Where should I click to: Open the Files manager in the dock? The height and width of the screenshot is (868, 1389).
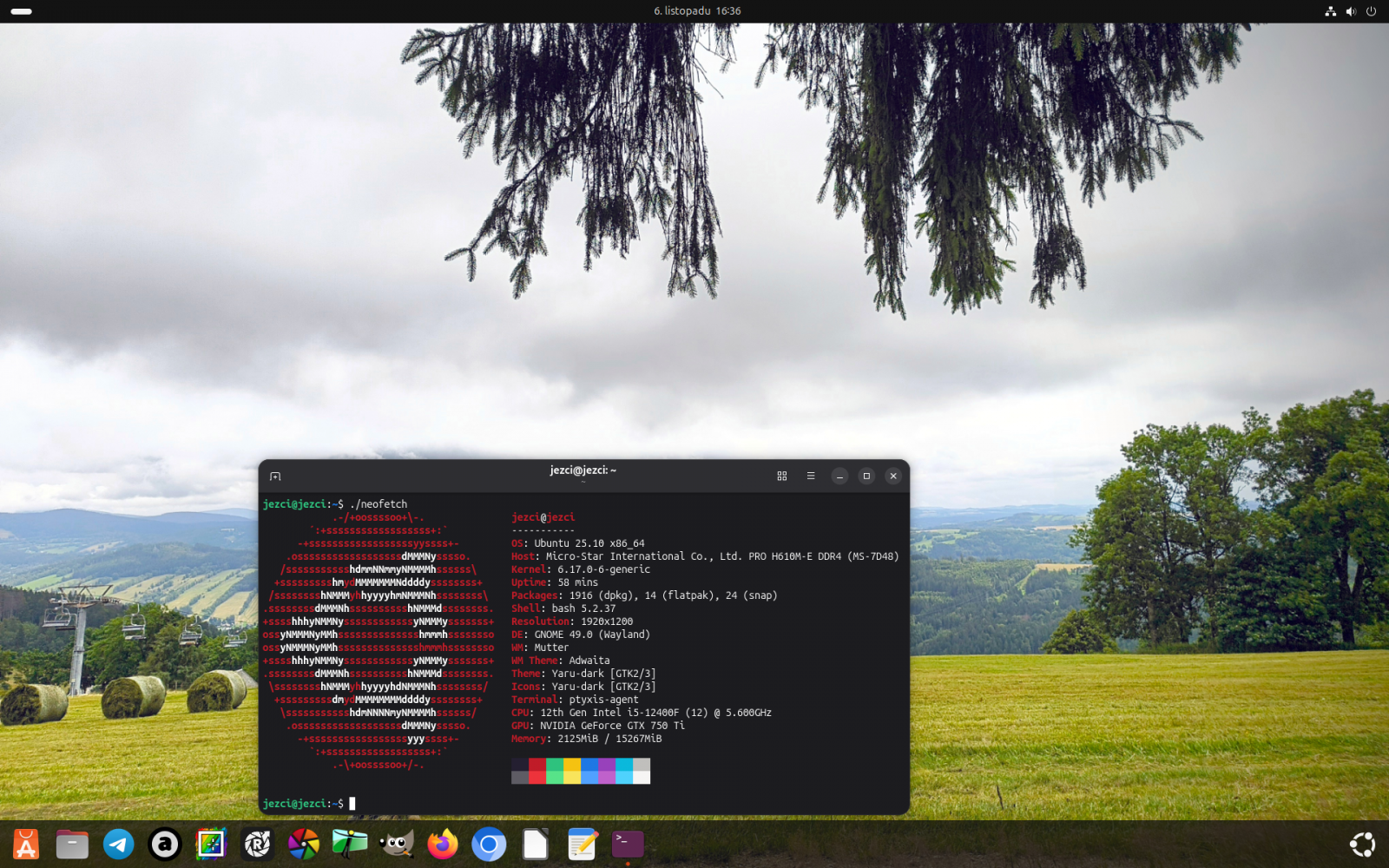(72, 844)
